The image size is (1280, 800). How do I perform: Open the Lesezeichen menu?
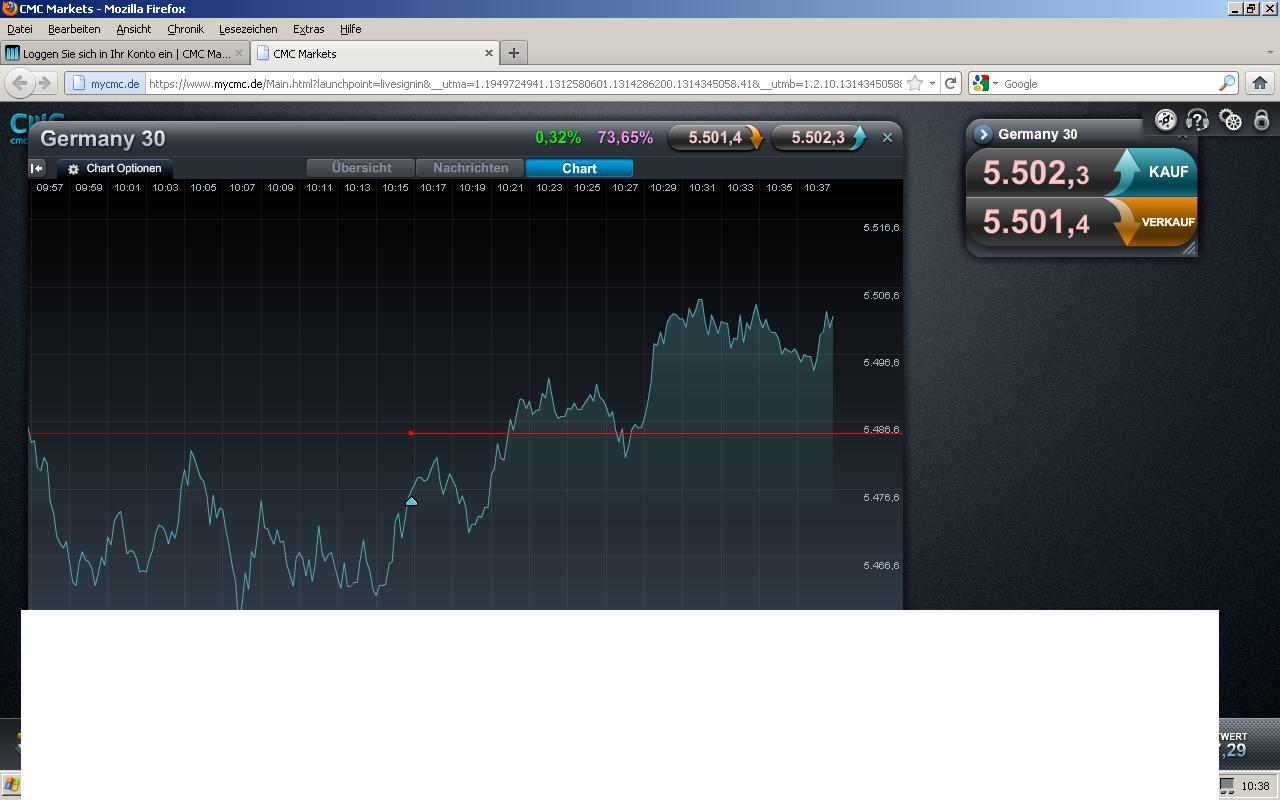coord(248,29)
